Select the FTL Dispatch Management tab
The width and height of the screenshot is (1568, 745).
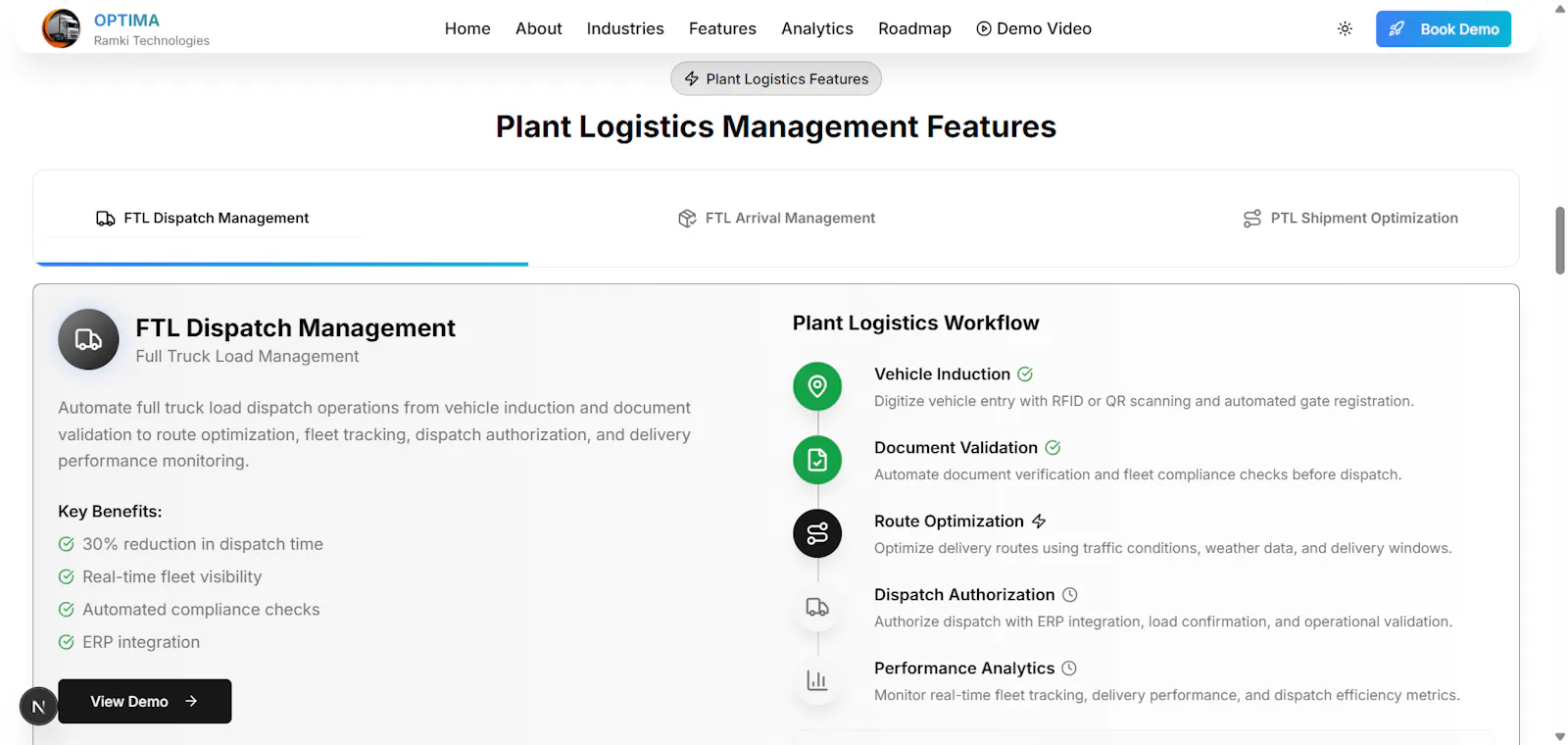203,218
